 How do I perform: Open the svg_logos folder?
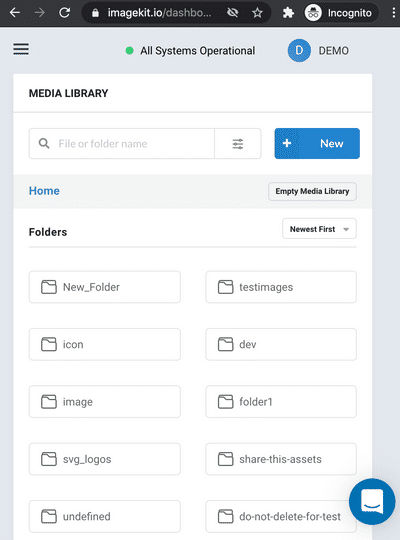point(105,459)
